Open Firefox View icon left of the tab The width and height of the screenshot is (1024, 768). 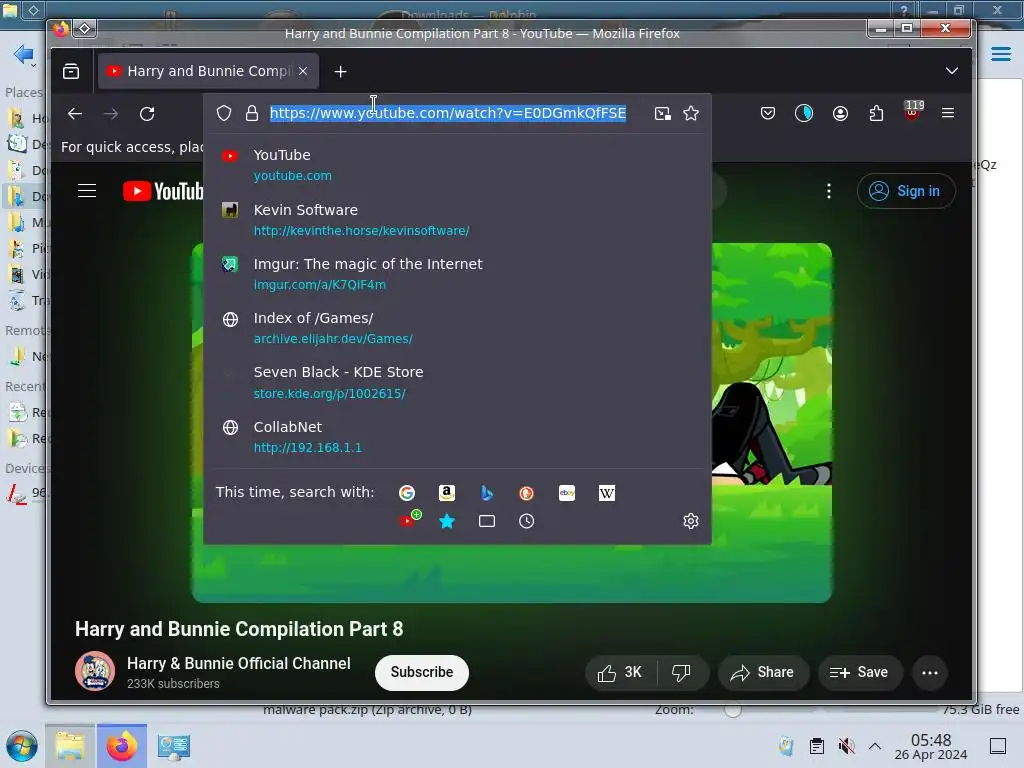click(71, 71)
